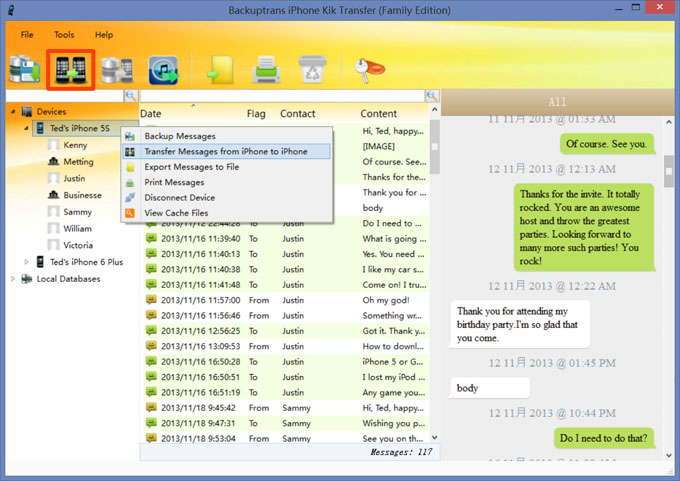This screenshot has height=481, width=680.
Task: Select message 'Got it. Thank y...' row
Action: 286,331
